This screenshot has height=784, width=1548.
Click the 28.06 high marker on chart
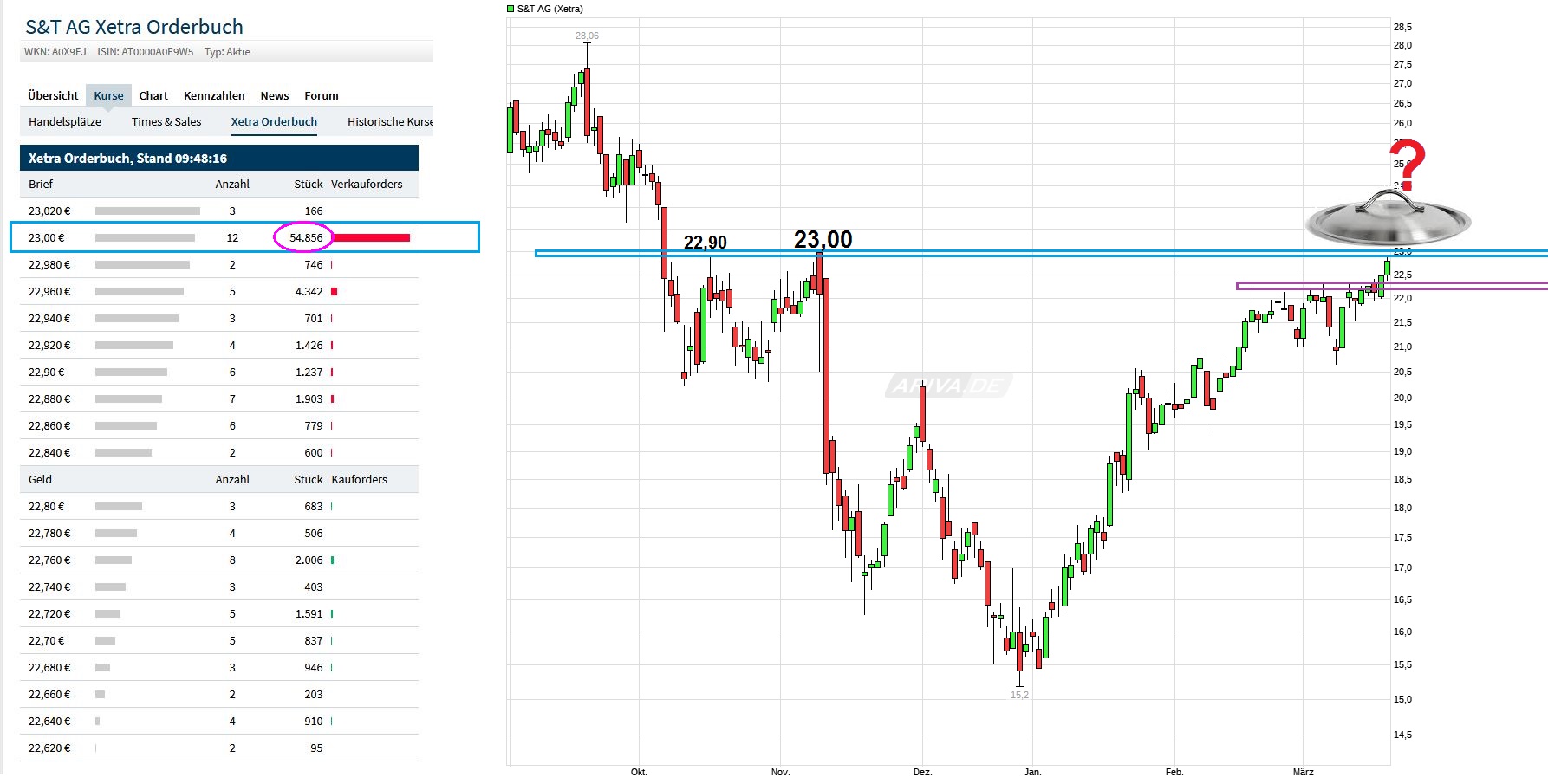(x=587, y=36)
